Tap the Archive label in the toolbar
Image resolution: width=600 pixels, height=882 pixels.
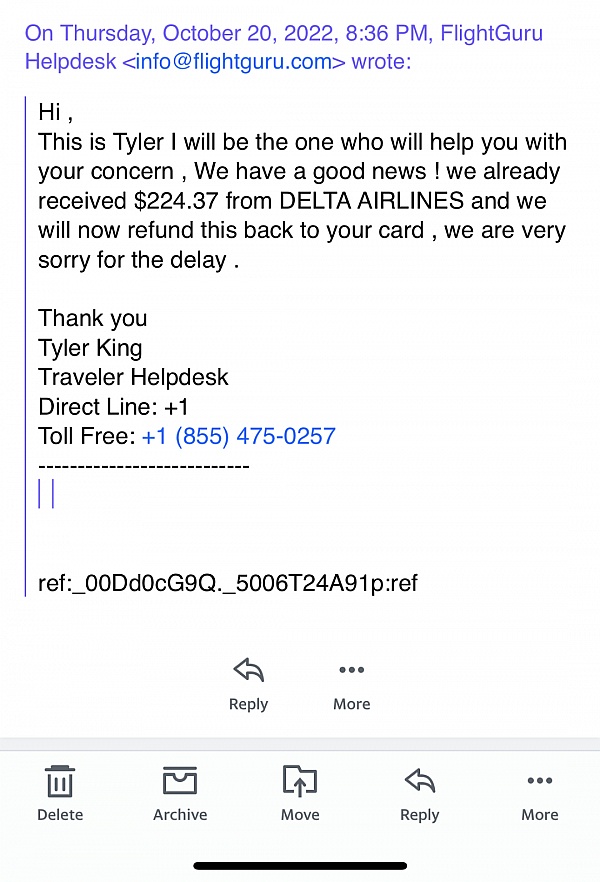point(180,814)
